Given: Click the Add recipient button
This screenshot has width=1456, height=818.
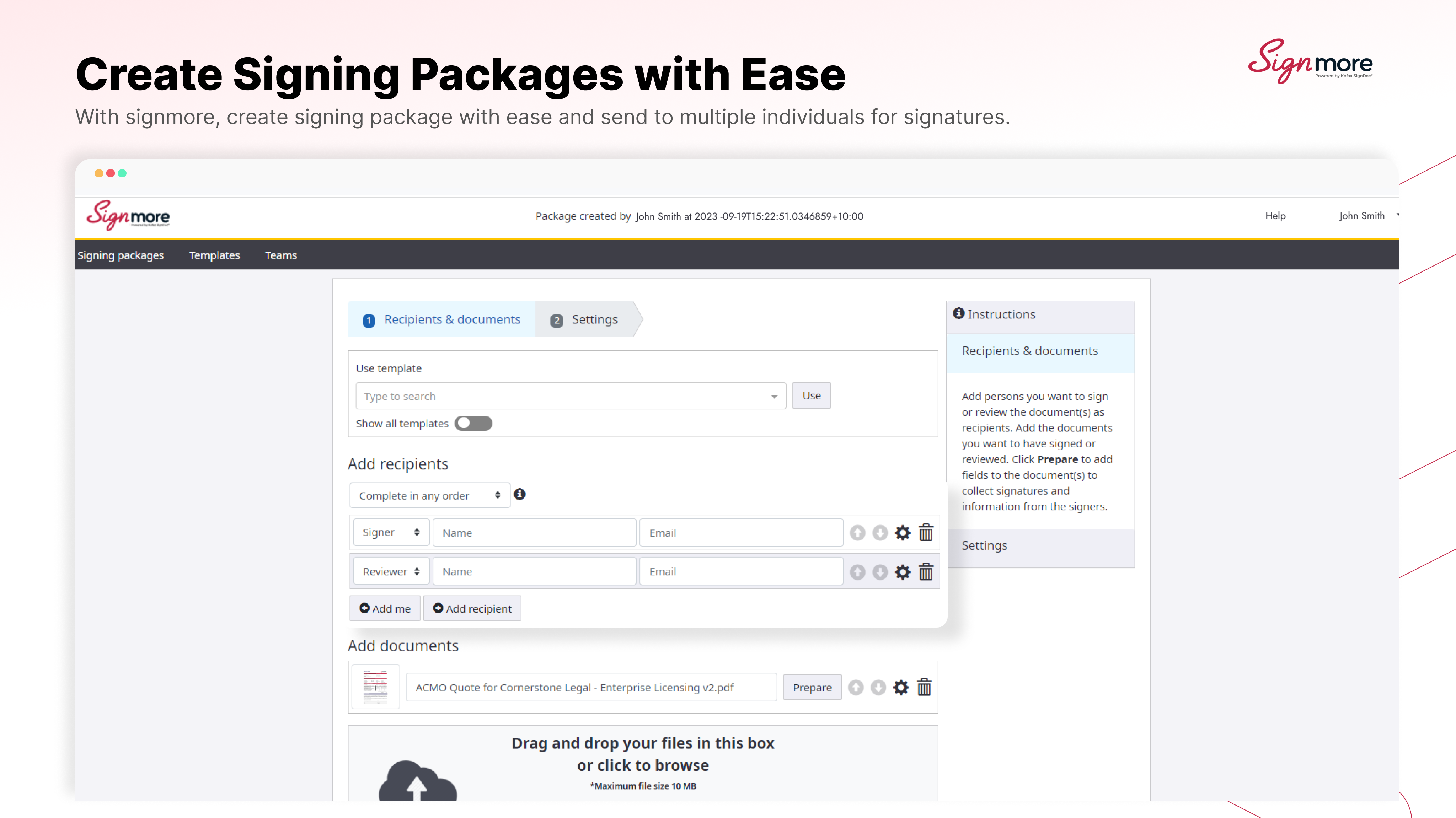Looking at the screenshot, I should click(472, 608).
